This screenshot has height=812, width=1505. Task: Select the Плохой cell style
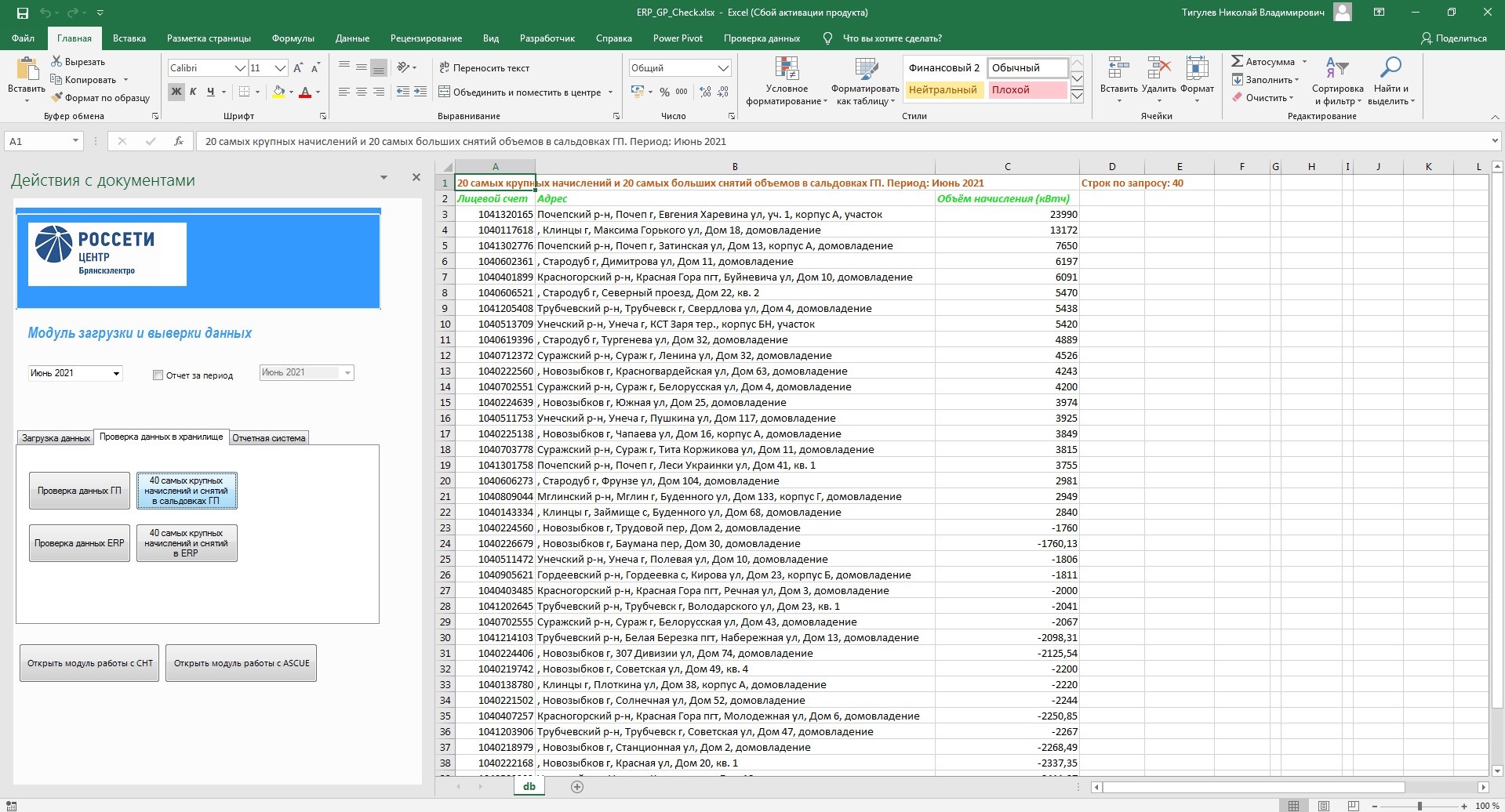point(1027,90)
